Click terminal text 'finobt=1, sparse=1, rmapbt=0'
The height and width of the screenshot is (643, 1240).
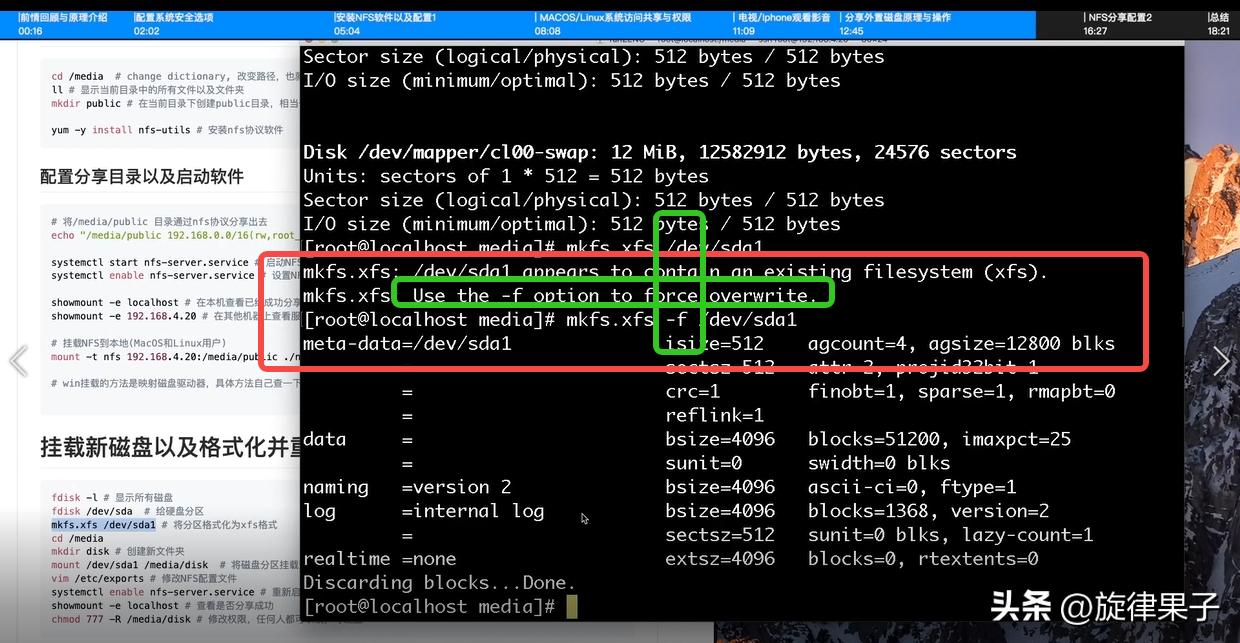[961, 391]
